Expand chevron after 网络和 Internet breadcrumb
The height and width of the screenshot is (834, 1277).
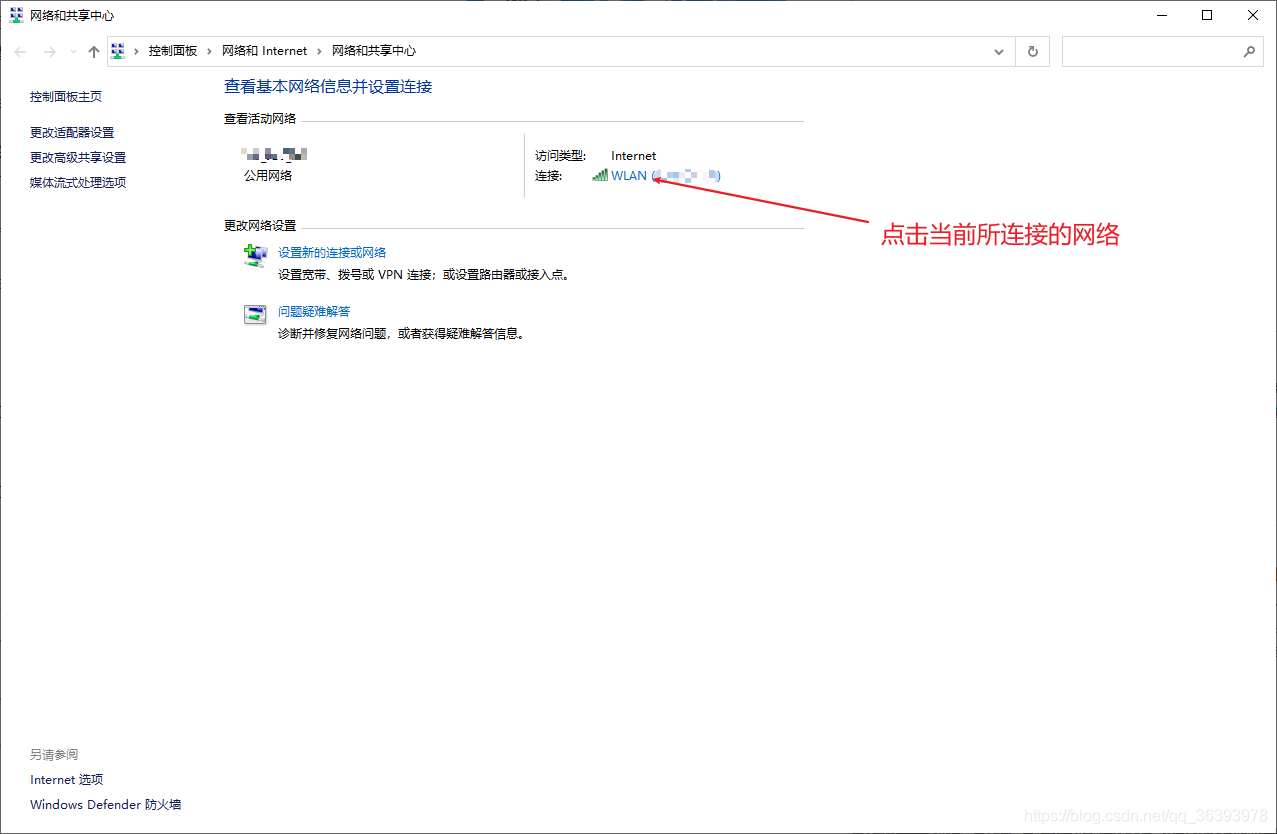click(320, 51)
